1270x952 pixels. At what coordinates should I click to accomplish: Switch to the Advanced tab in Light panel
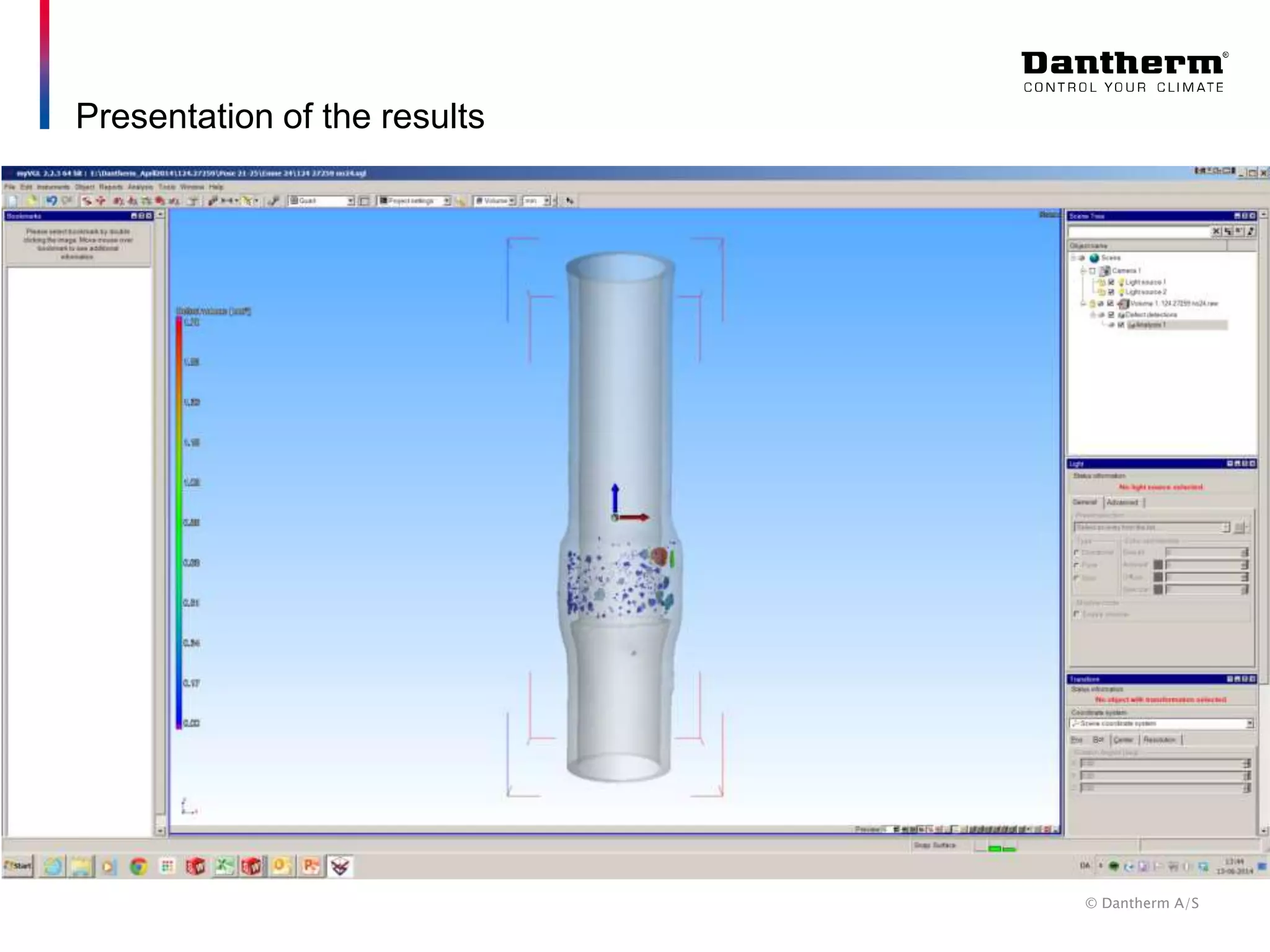click(x=1122, y=503)
